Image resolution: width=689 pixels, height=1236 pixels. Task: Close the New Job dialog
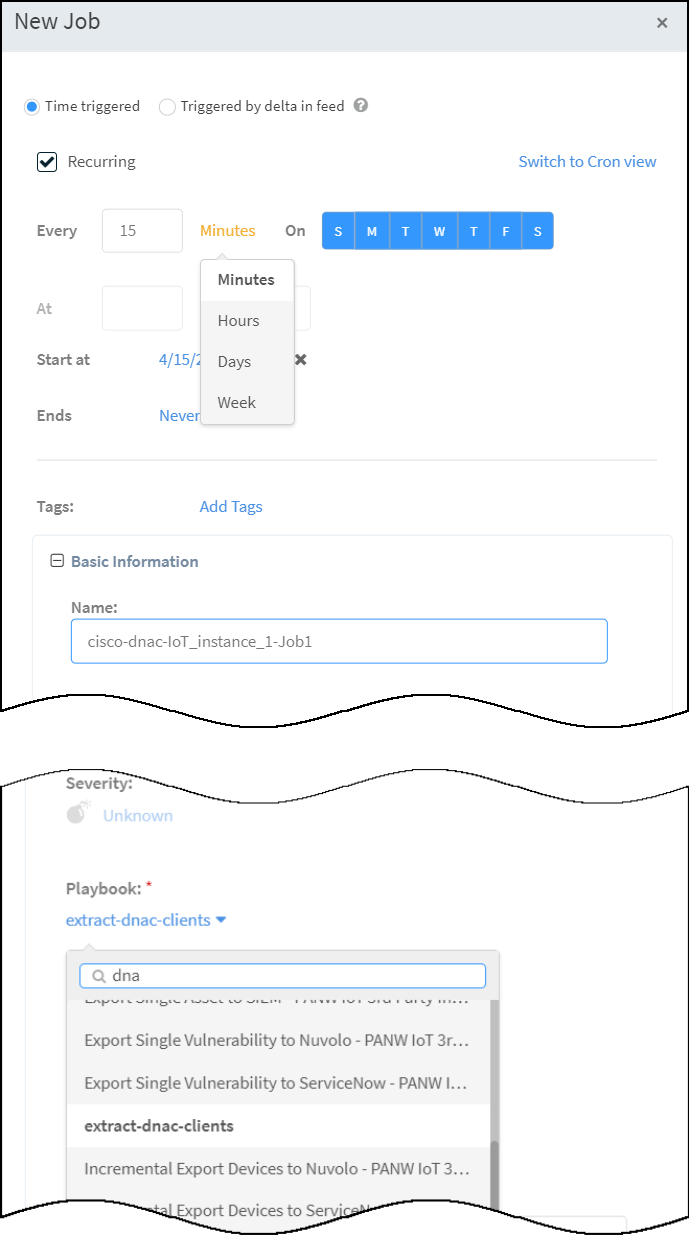pos(662,23)
